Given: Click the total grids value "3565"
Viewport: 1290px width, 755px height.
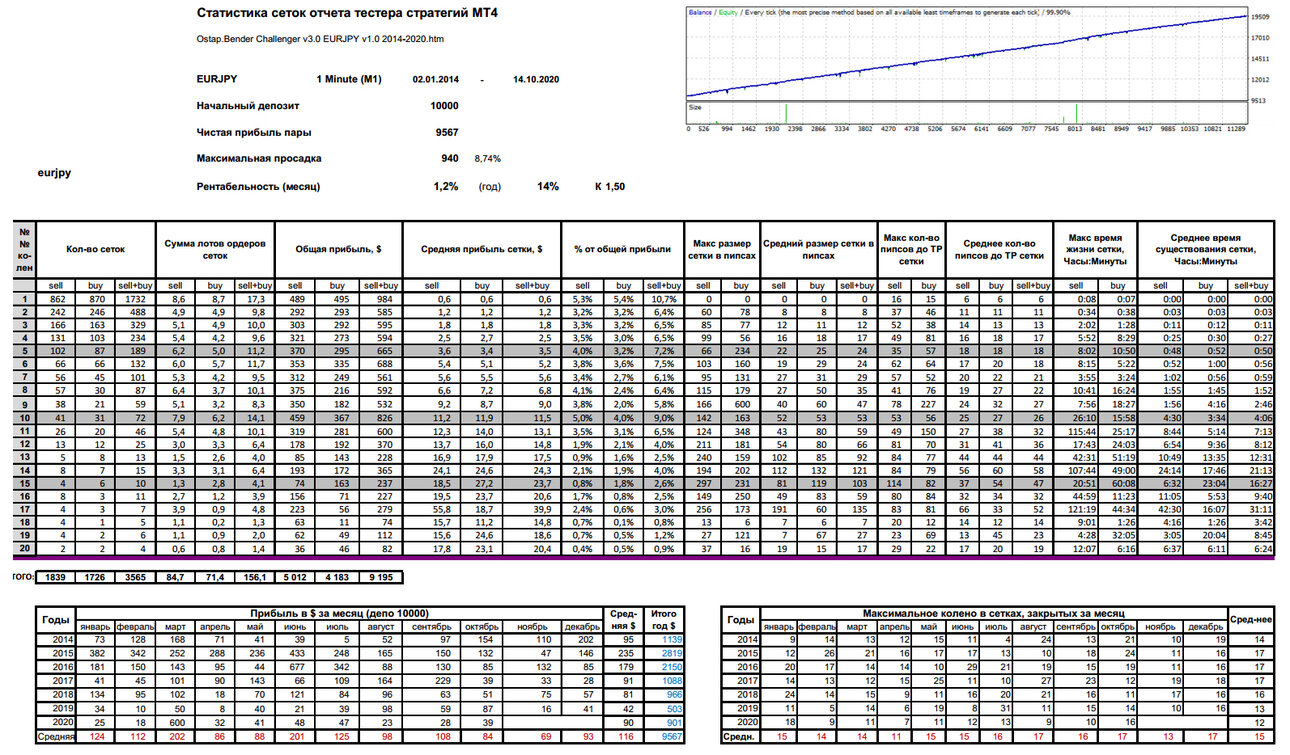Looking at the screenshot, I should tap(135, 577).
